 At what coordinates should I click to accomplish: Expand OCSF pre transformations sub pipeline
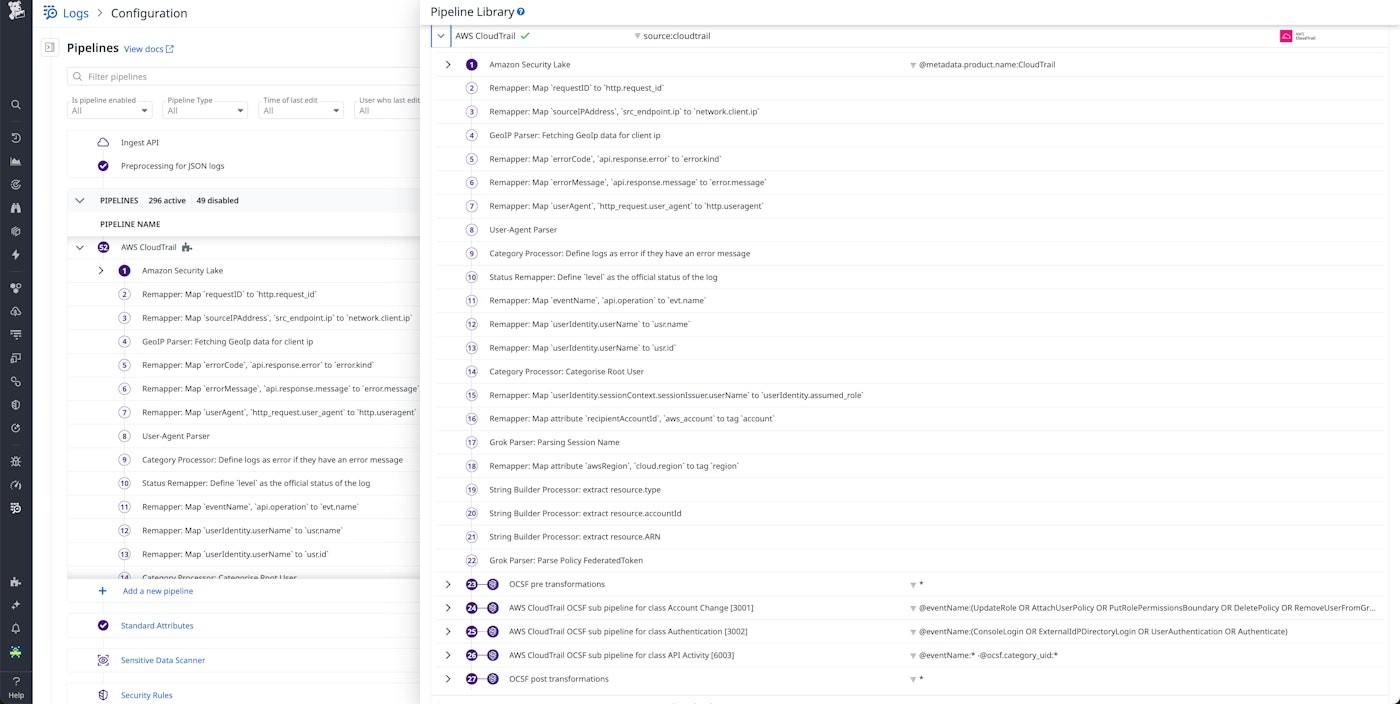[448, 584]
